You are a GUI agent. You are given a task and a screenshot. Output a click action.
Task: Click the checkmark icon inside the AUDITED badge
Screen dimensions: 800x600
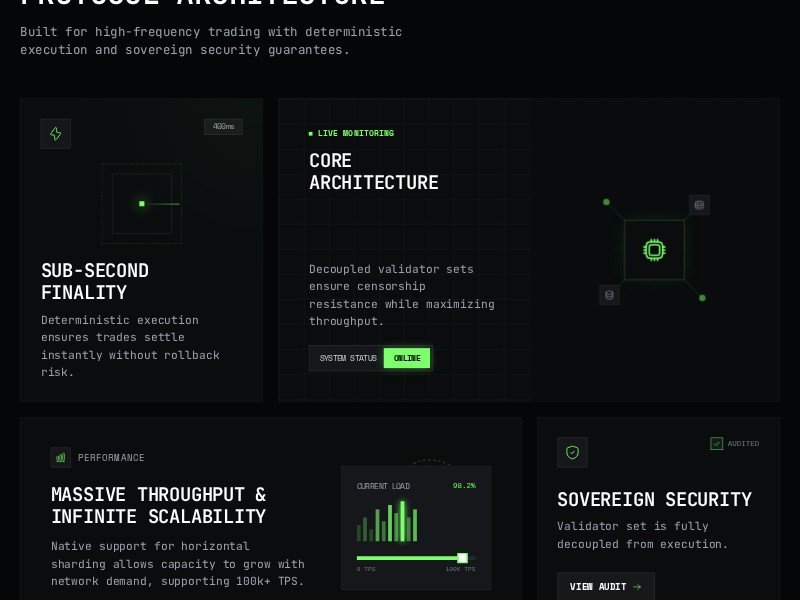[x=716, y=443]
